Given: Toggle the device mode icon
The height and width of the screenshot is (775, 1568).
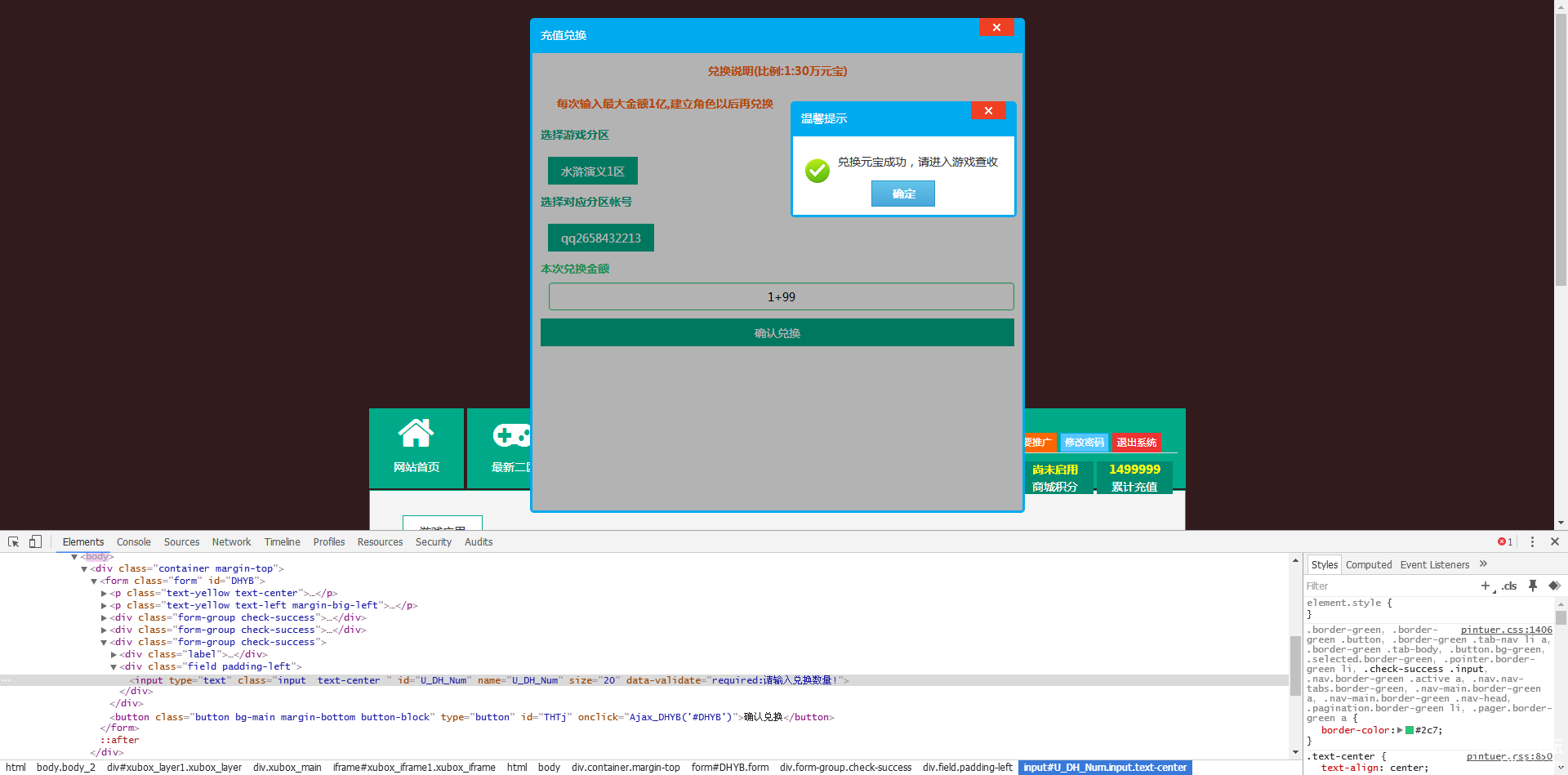Looking at the screenshot, I should pyautogui.click(x=35, y=541).
